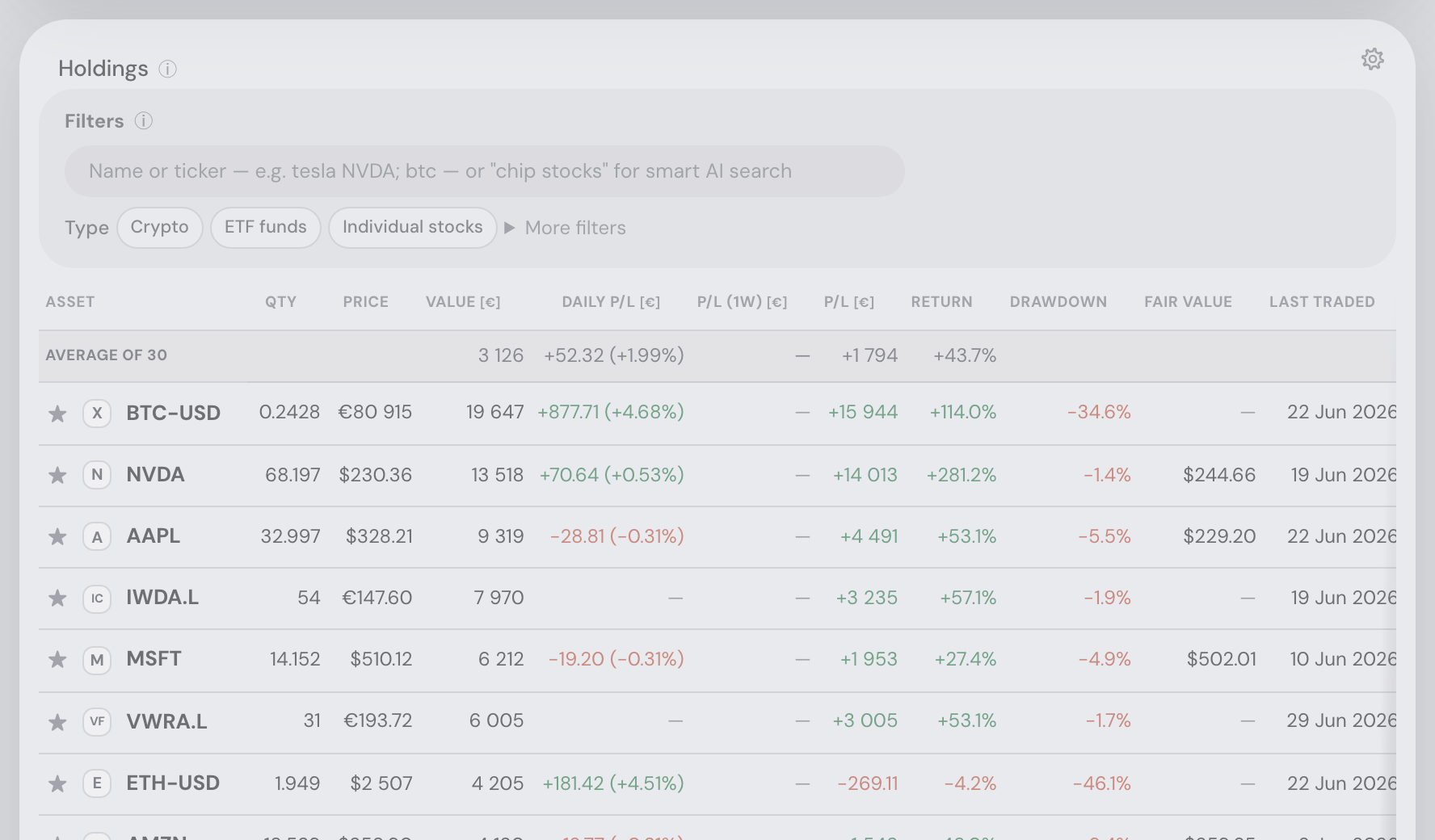
Task: Toggle favorite star for AAPL
Action: 57,536
